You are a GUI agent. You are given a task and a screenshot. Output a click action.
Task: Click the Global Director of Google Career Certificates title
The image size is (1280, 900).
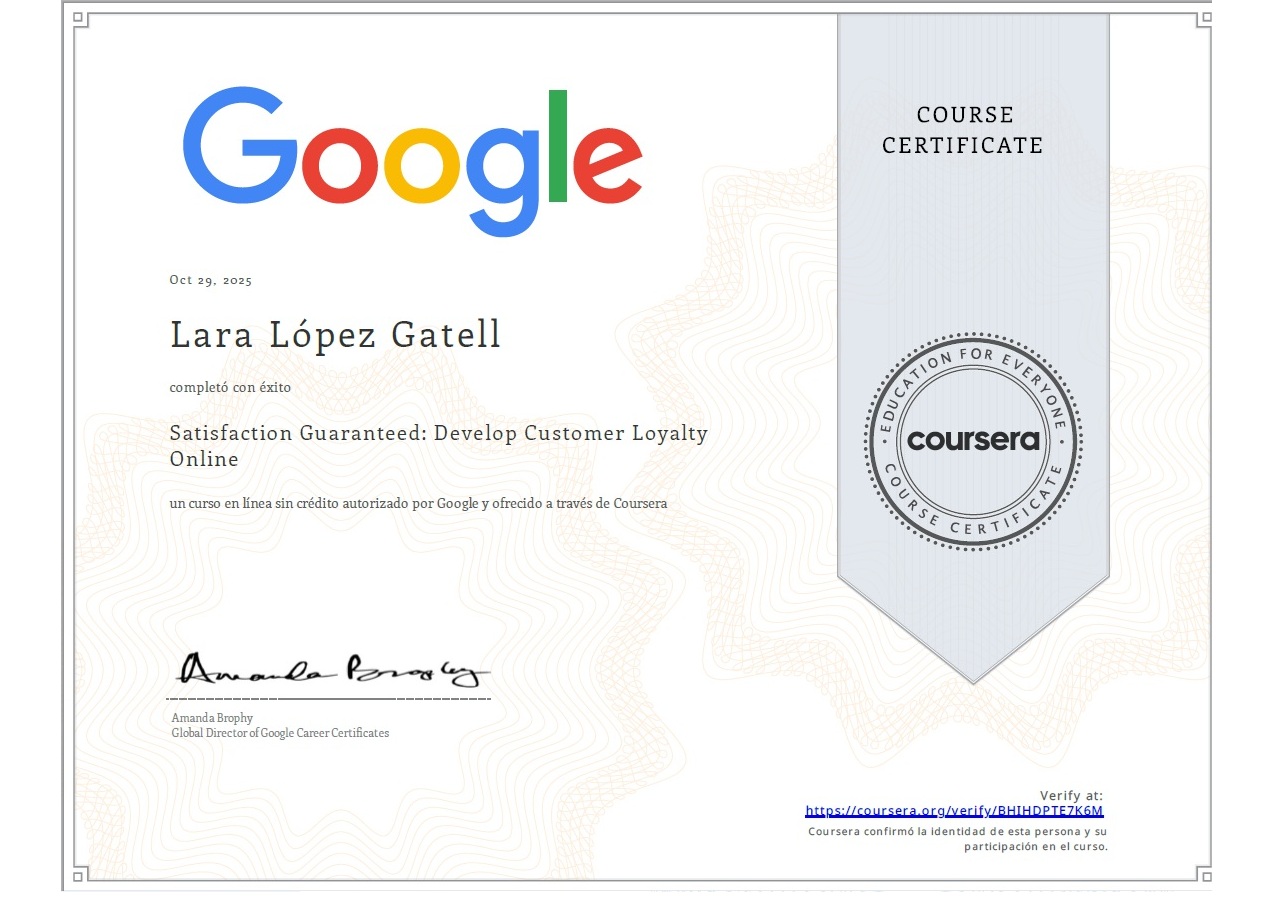pyautogui.click(x=280, y=733)
